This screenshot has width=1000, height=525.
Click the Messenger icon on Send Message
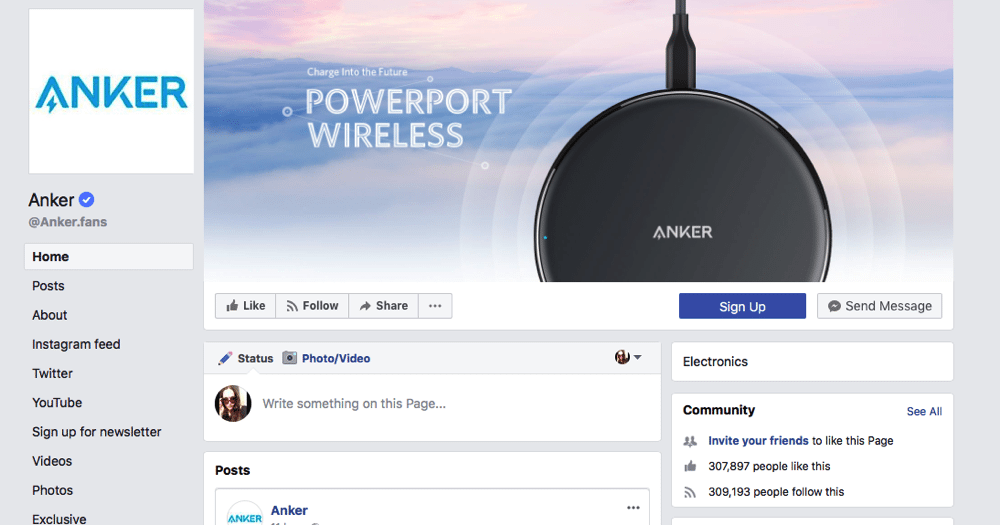(834, 306)
